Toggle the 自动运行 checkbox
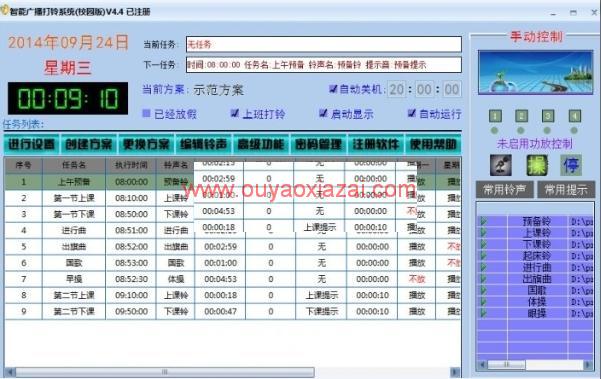The width and height of the screenshot is (601, 379). tap(412, 113)
